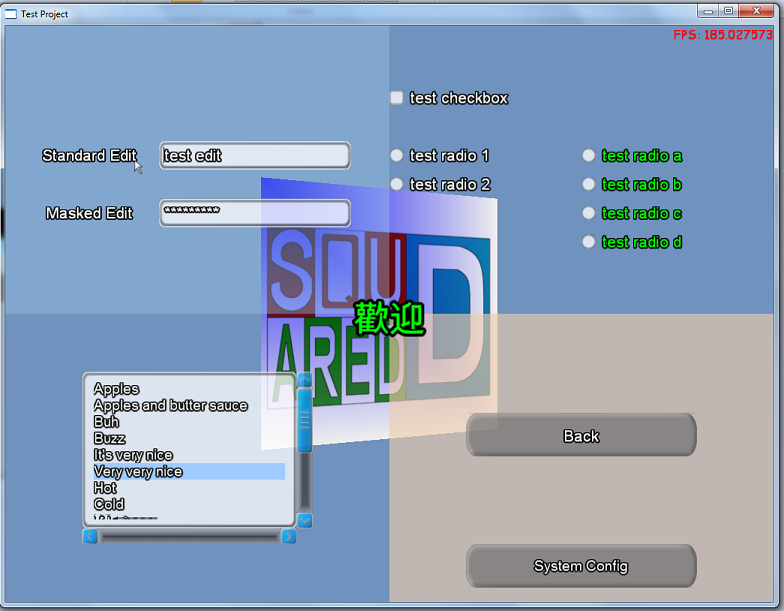The width and height of the screenshot is (784, 611).
Task: Click the green Chinese welcome text
Action: (390, 318)
